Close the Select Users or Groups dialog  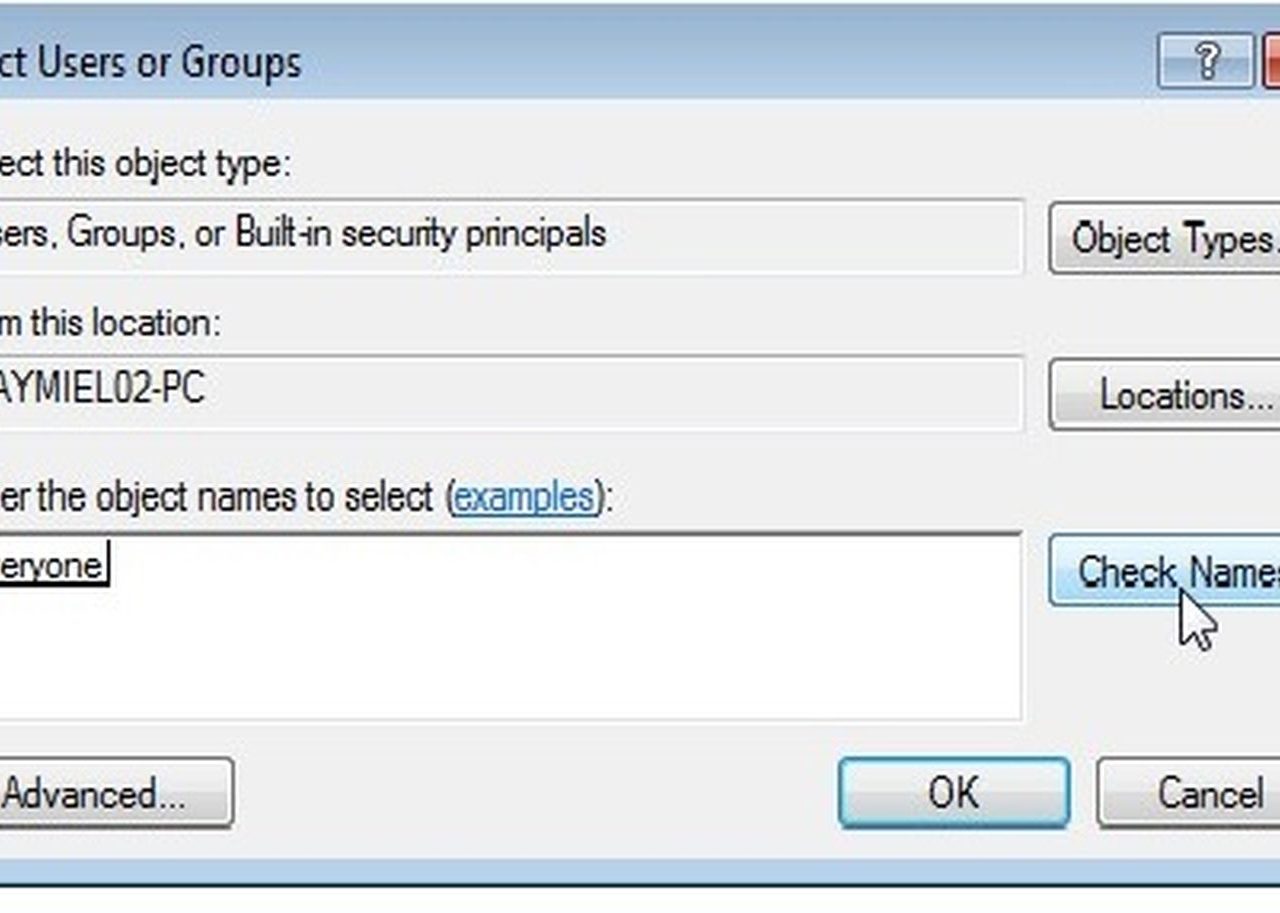point(1271,62)
